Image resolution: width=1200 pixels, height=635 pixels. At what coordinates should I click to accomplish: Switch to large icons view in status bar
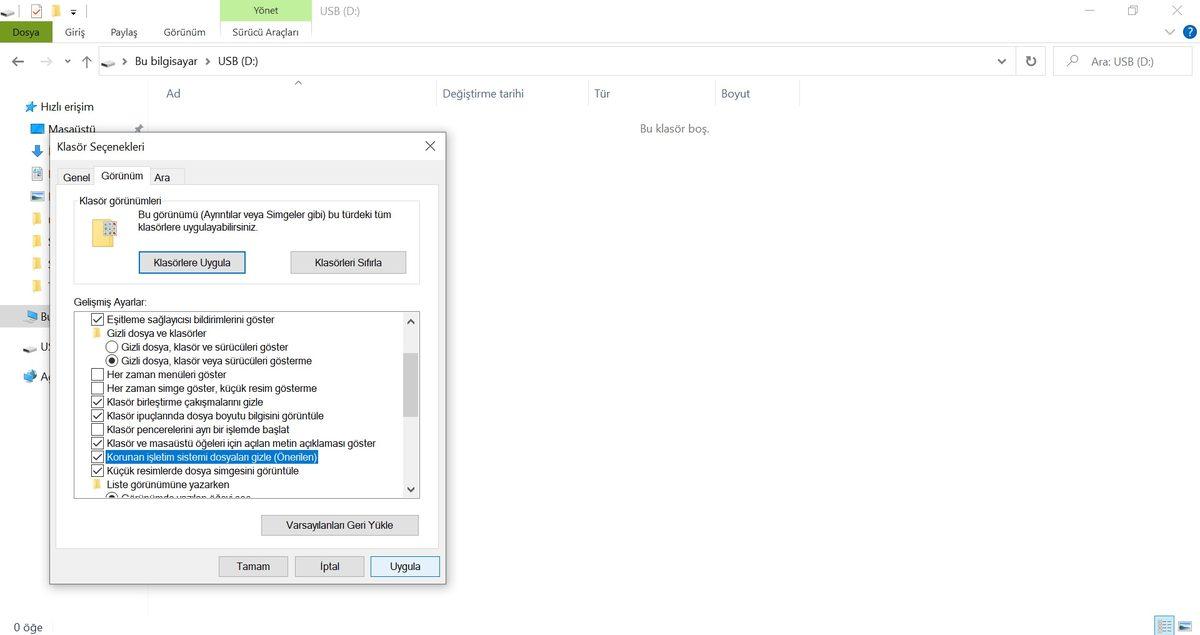pos(1186,625)
